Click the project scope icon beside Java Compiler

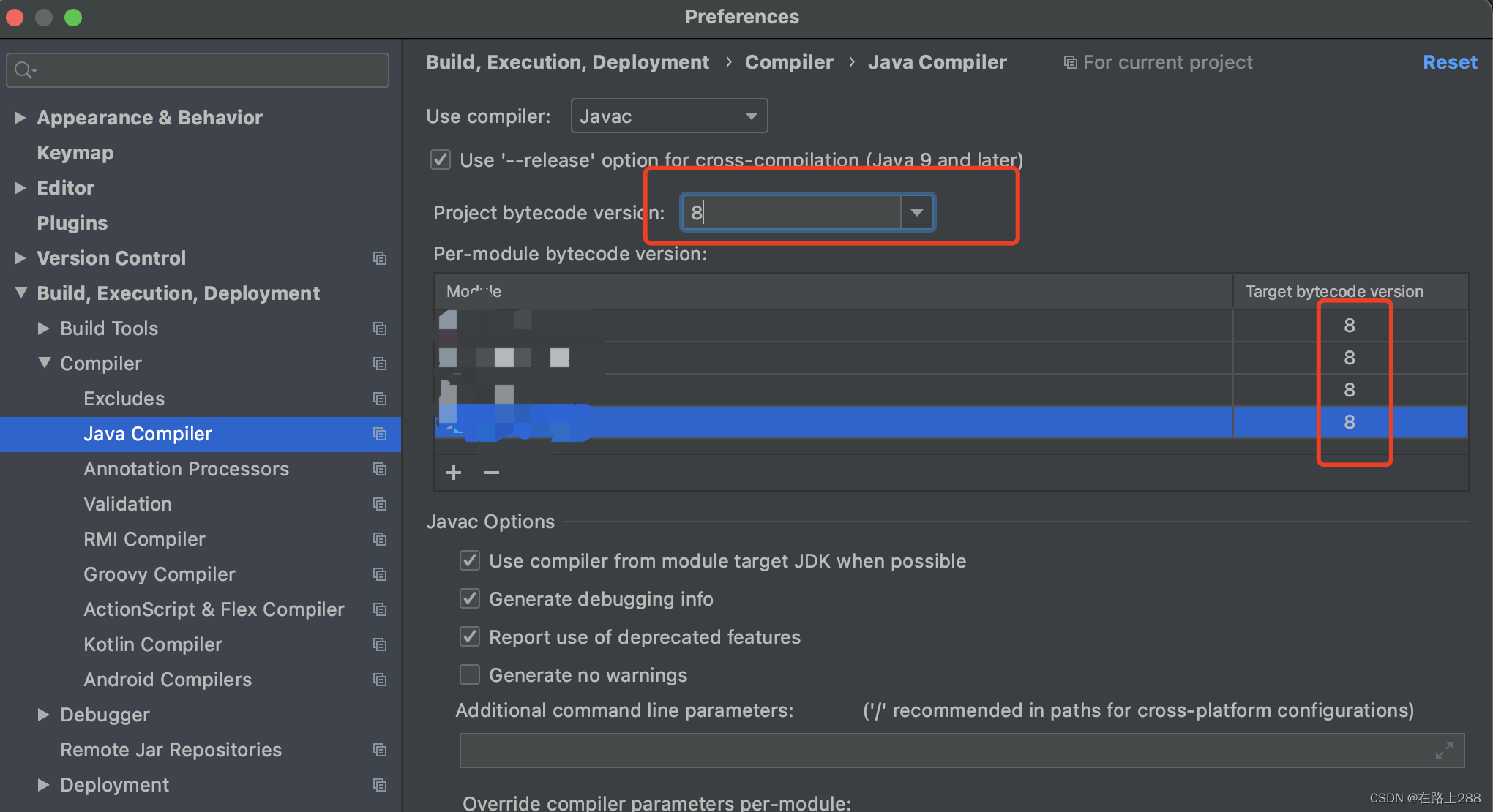coord(380,434)
